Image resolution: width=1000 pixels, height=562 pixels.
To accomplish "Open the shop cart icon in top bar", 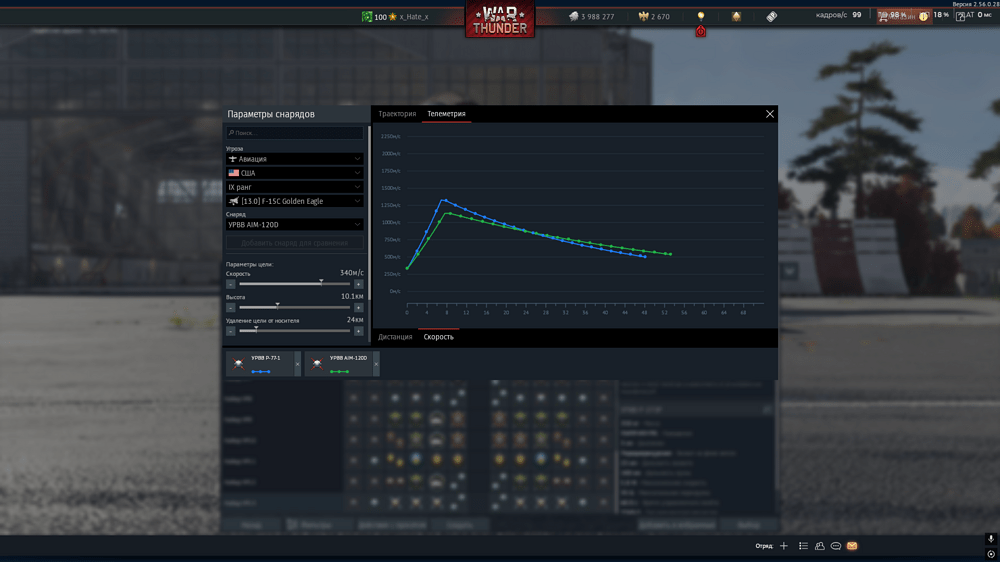I will click(883, 17).
